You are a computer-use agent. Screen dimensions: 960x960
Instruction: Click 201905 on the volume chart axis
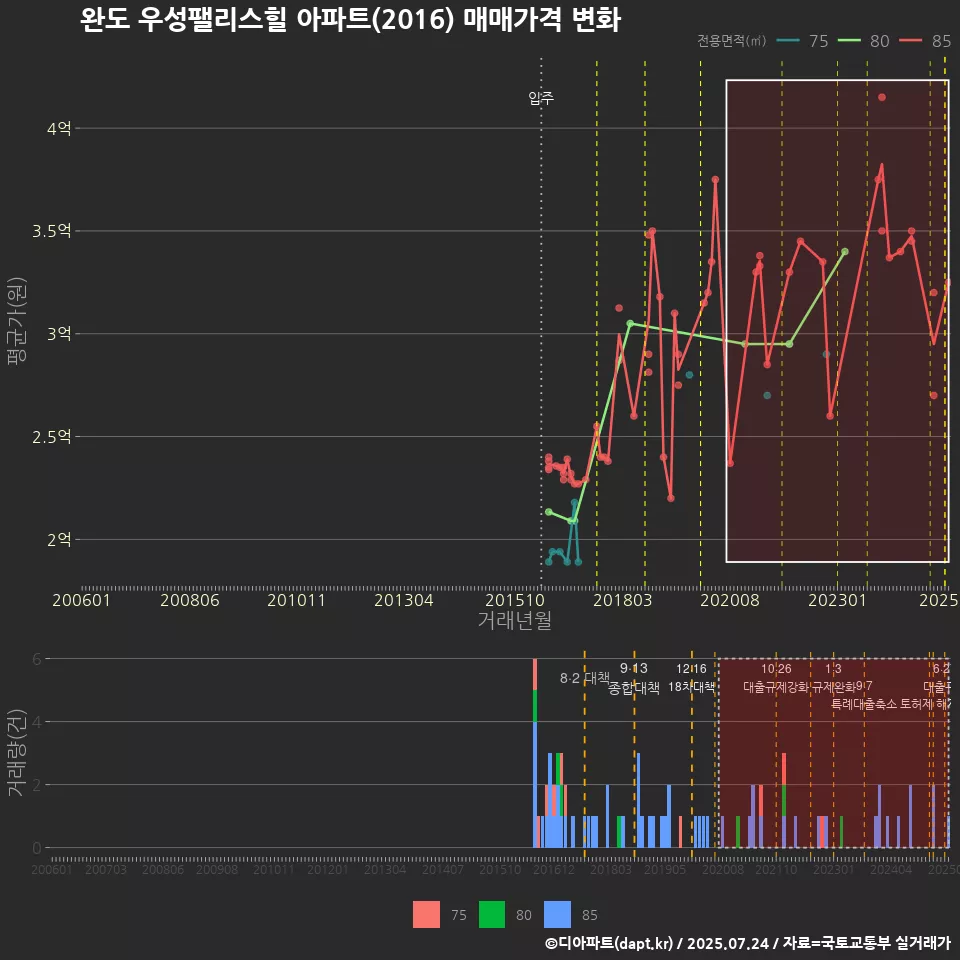tap(665, 870)
